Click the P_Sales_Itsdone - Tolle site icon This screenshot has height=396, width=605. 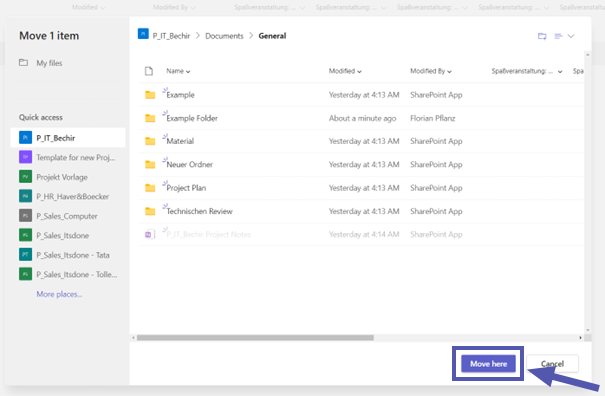25,274
